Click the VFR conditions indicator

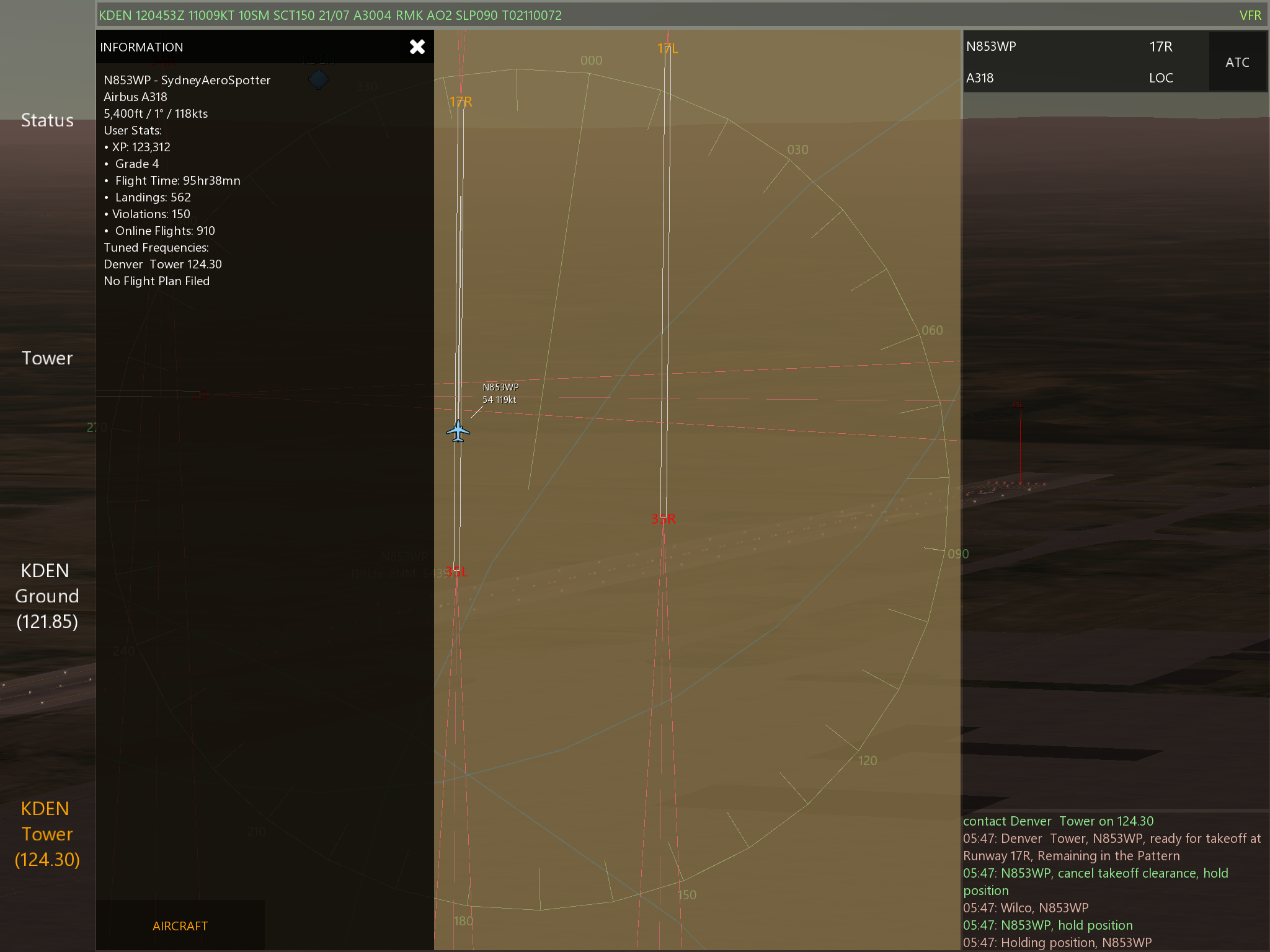tap(1250, 15)
